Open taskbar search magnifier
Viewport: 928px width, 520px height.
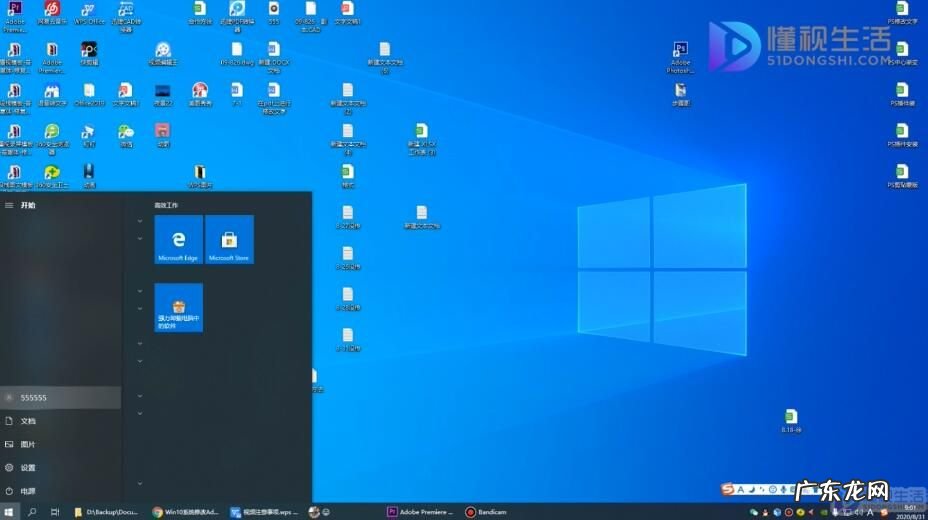(x=32, y=512)
